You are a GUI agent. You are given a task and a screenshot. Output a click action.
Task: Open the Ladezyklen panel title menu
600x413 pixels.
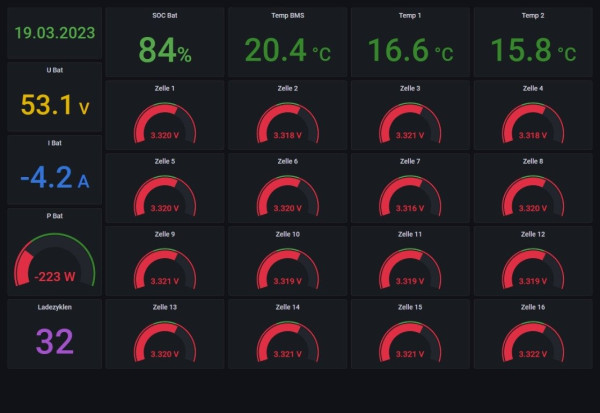[x=54, y=307]
